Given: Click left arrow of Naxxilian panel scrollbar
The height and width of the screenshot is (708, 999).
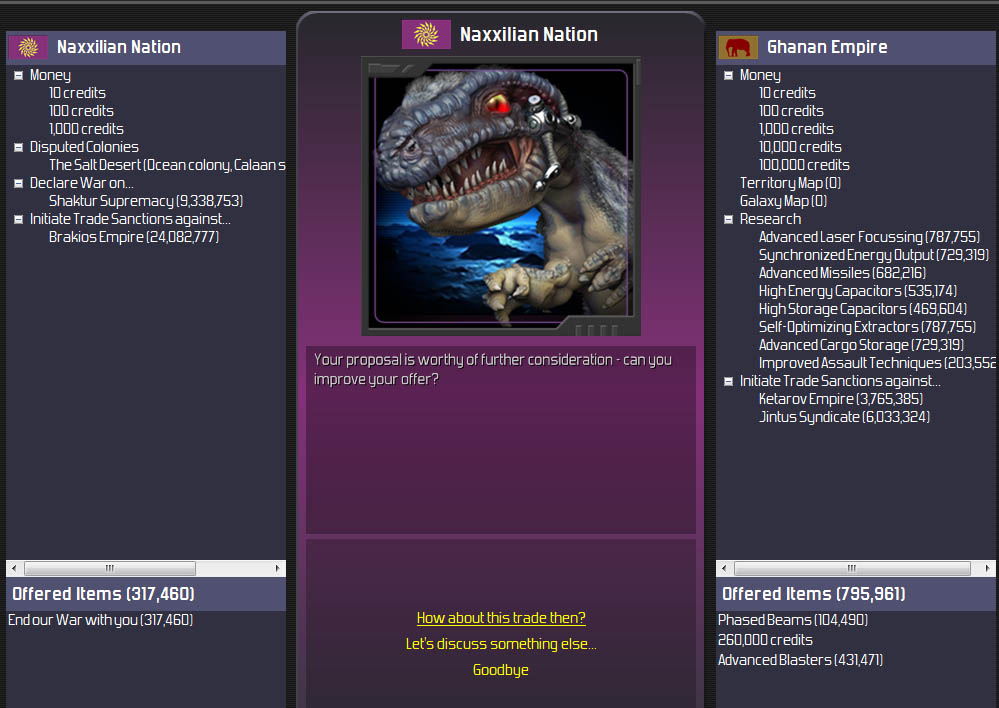Looking at the screenshot, I should click(14, 568).
